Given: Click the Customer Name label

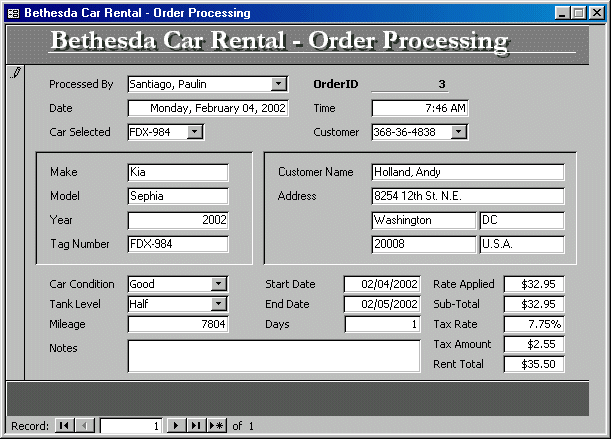Looking at the screenshot, I should click(316, 172).
